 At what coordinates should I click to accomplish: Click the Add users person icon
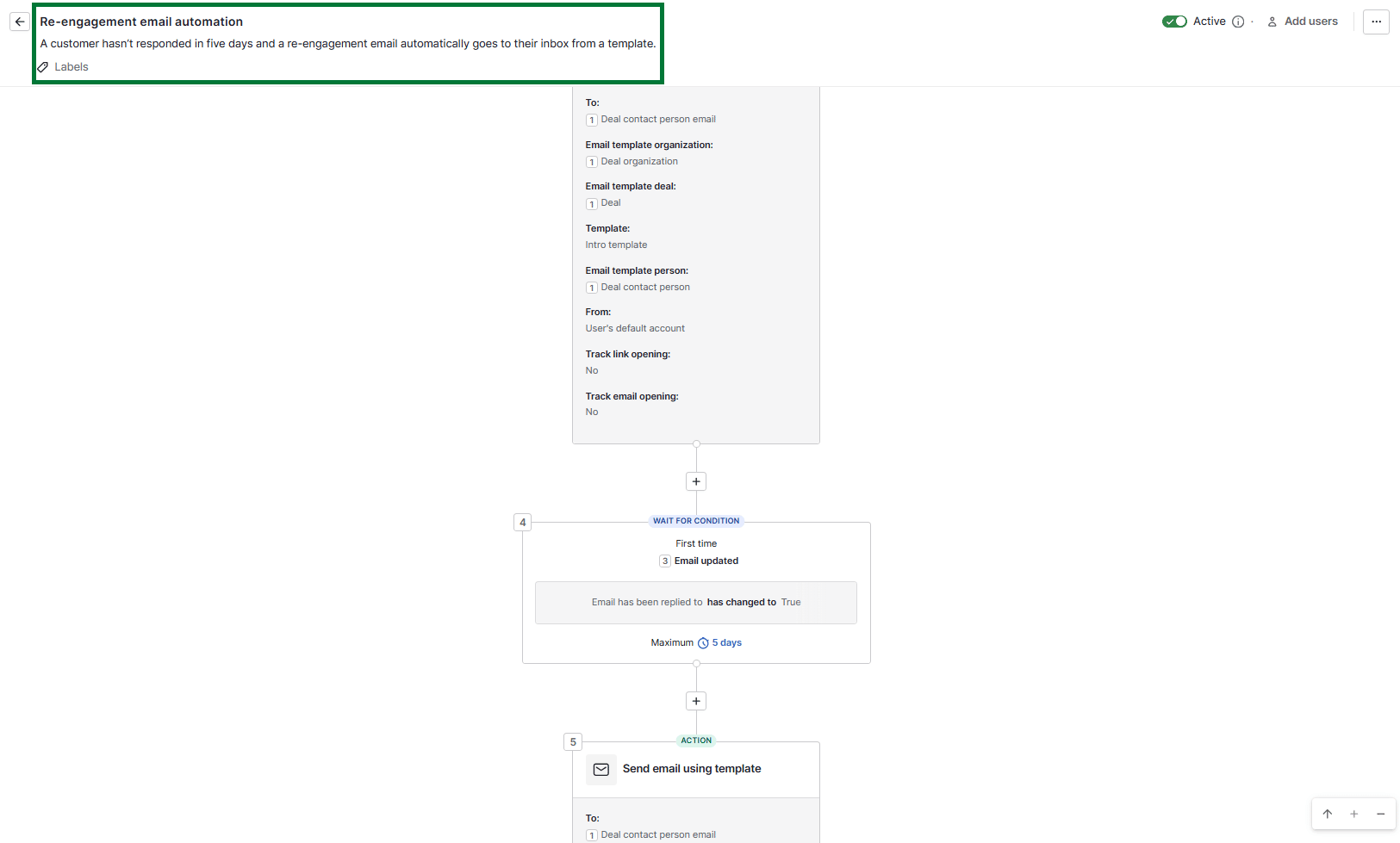coord(1272,22)
